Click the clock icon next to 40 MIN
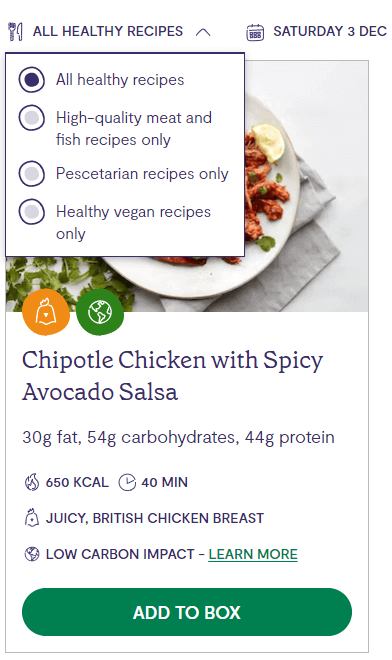 127,482
